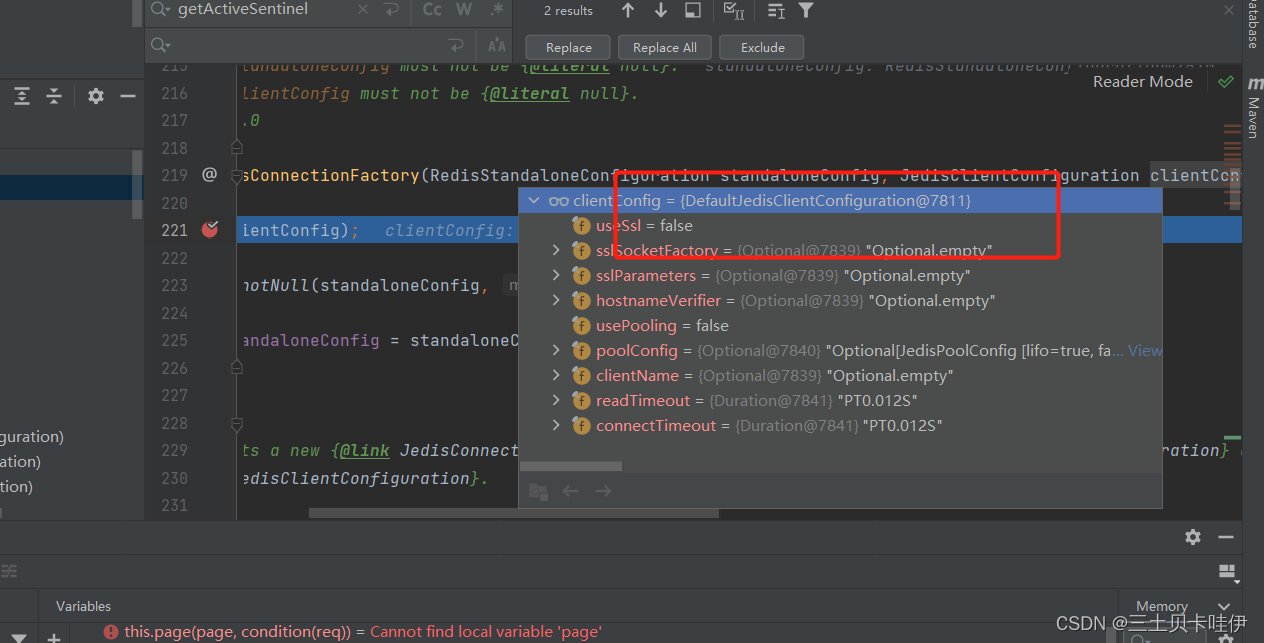
Task: Move the popup horizontal scrollbar
Action: [x=571, y=467]
